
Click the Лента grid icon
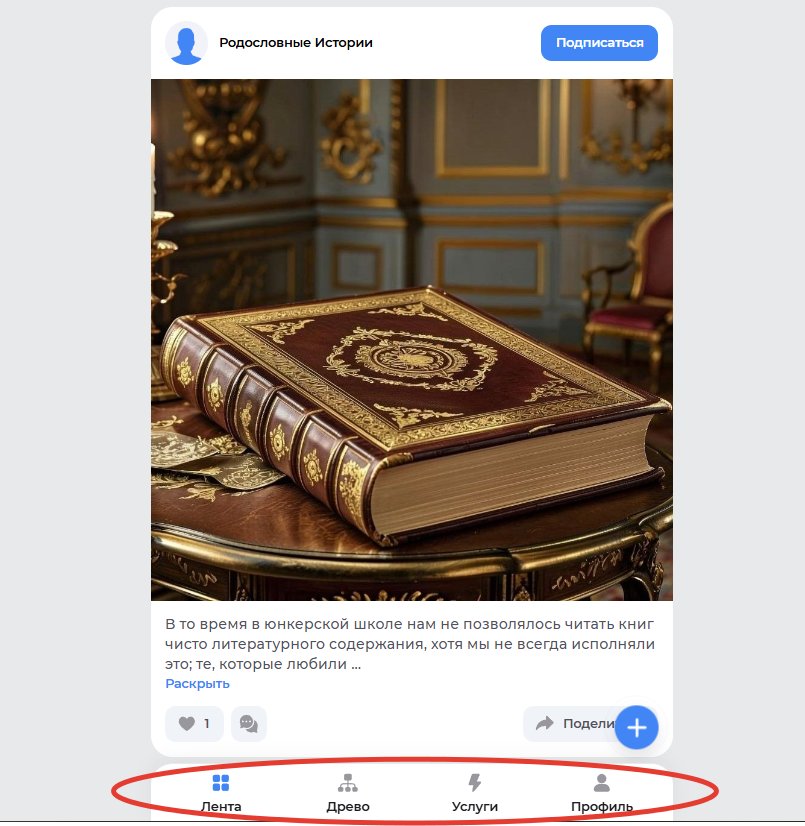click(x=221, y=783)
